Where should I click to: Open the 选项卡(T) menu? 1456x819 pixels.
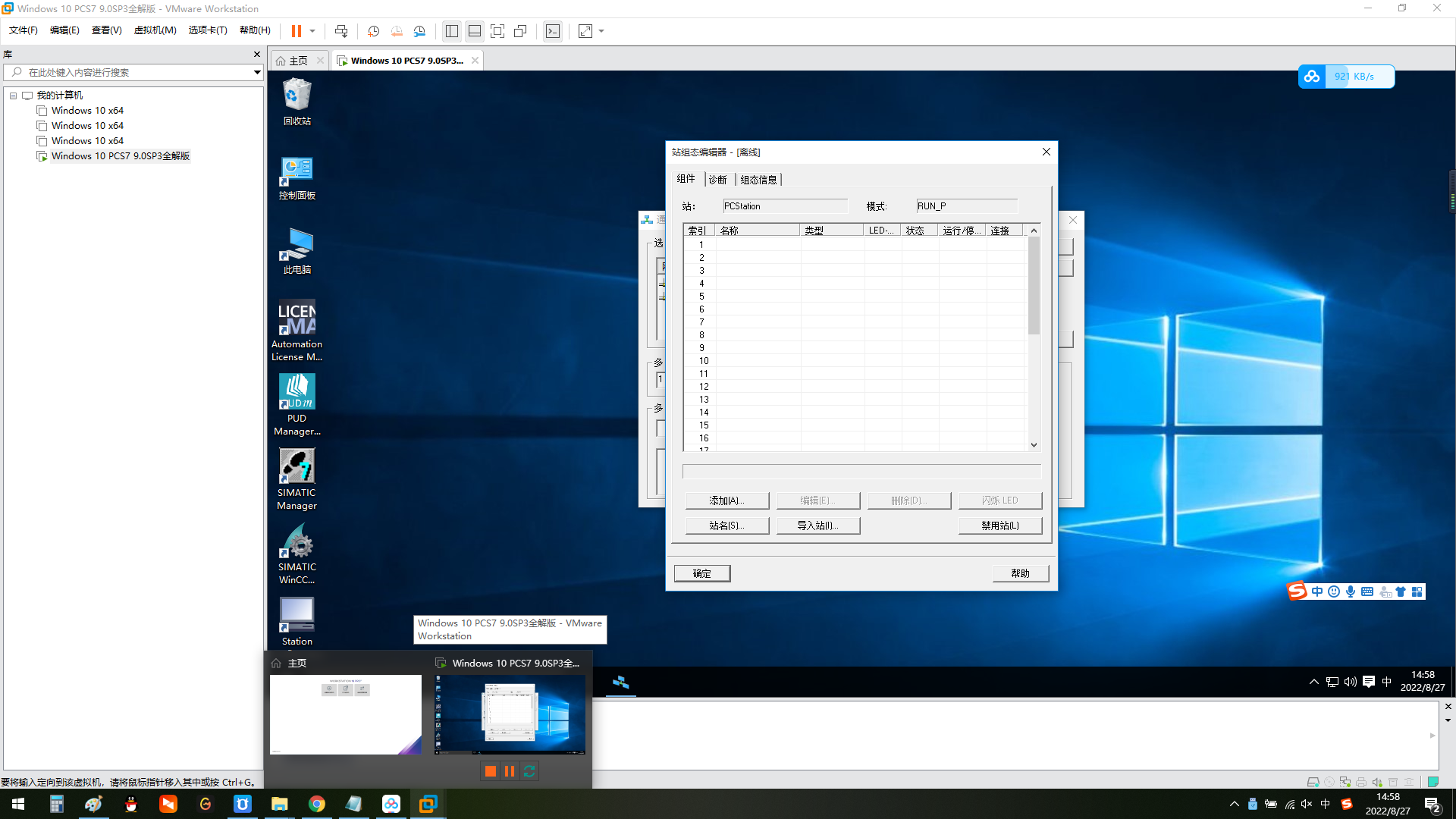(208, 30)
